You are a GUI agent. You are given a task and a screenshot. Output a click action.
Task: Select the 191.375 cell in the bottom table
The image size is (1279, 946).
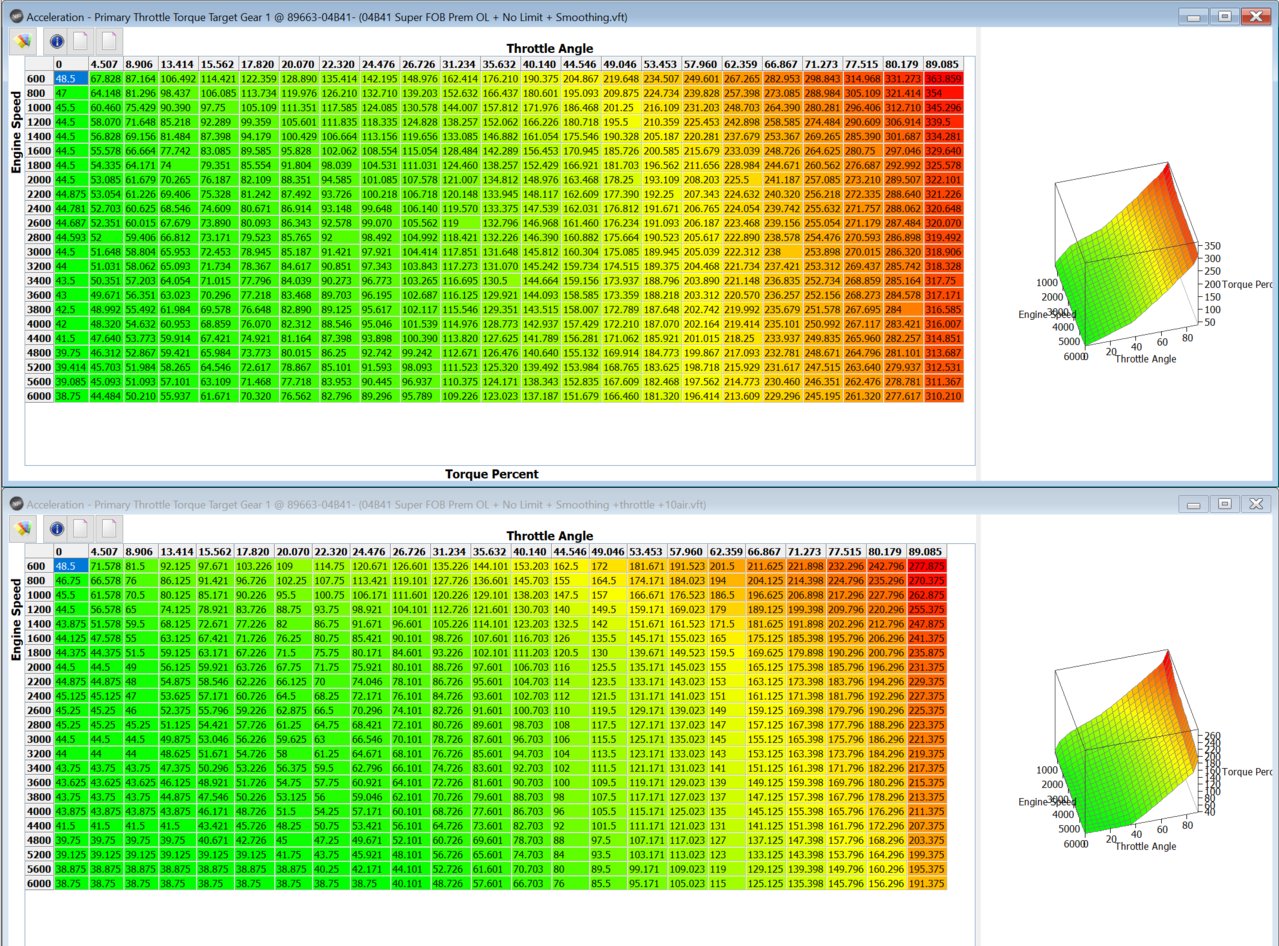coord(927,884)
